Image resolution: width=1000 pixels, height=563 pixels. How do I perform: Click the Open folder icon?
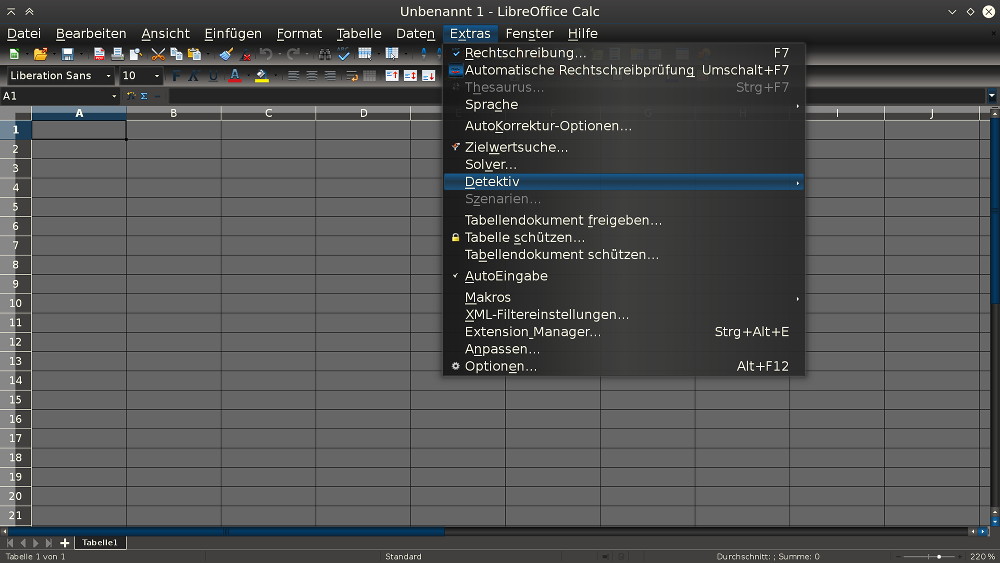[40, 54]
